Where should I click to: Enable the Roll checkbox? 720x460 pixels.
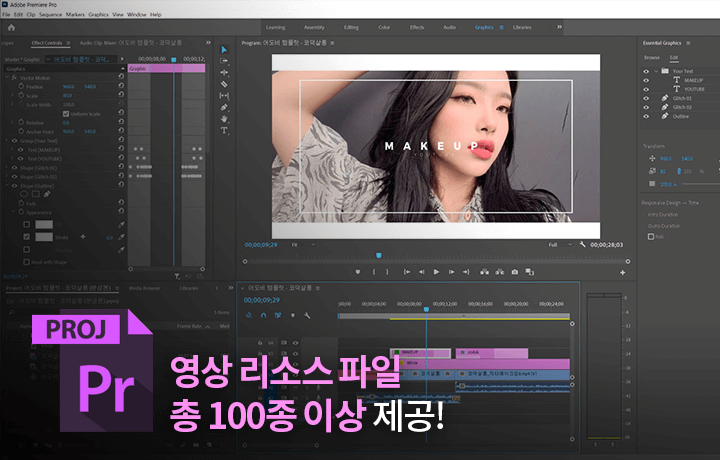(x=651, y=236)
